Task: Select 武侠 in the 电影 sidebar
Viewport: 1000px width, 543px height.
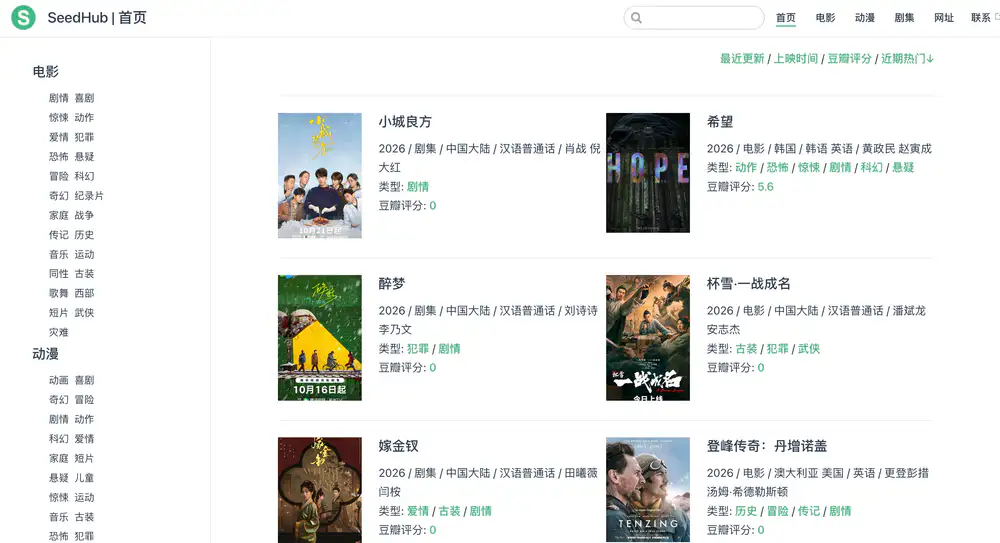Action: tap(84, 313)
